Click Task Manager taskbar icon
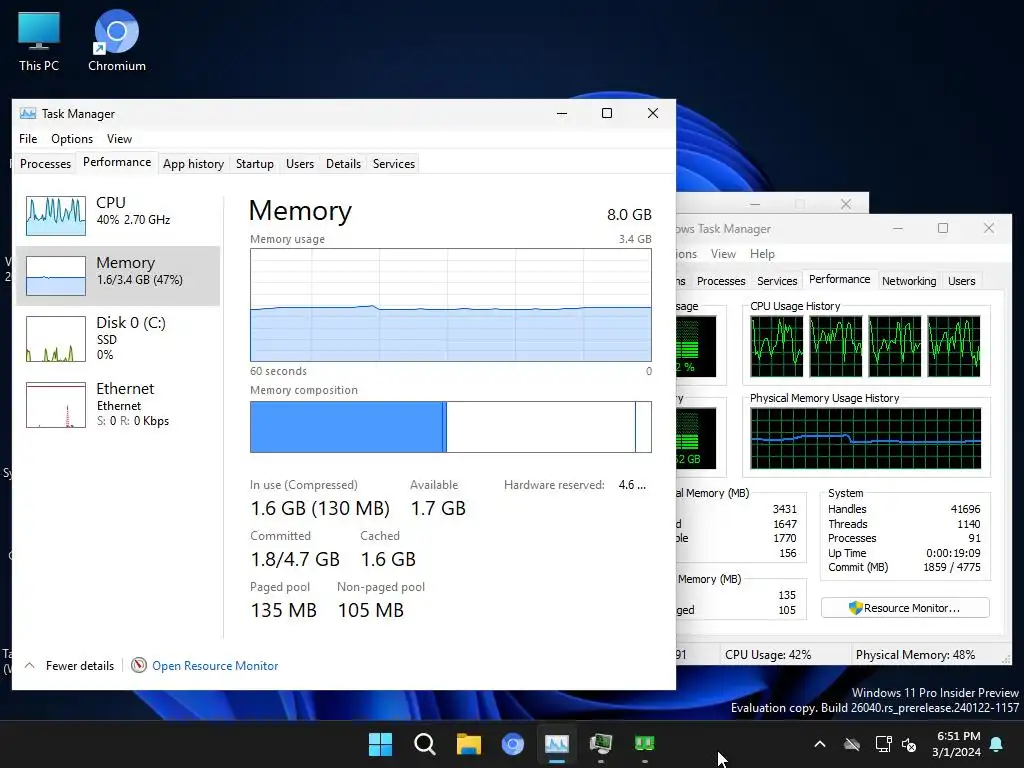Viewport: 1024px width, 768px height. point(557,744)
